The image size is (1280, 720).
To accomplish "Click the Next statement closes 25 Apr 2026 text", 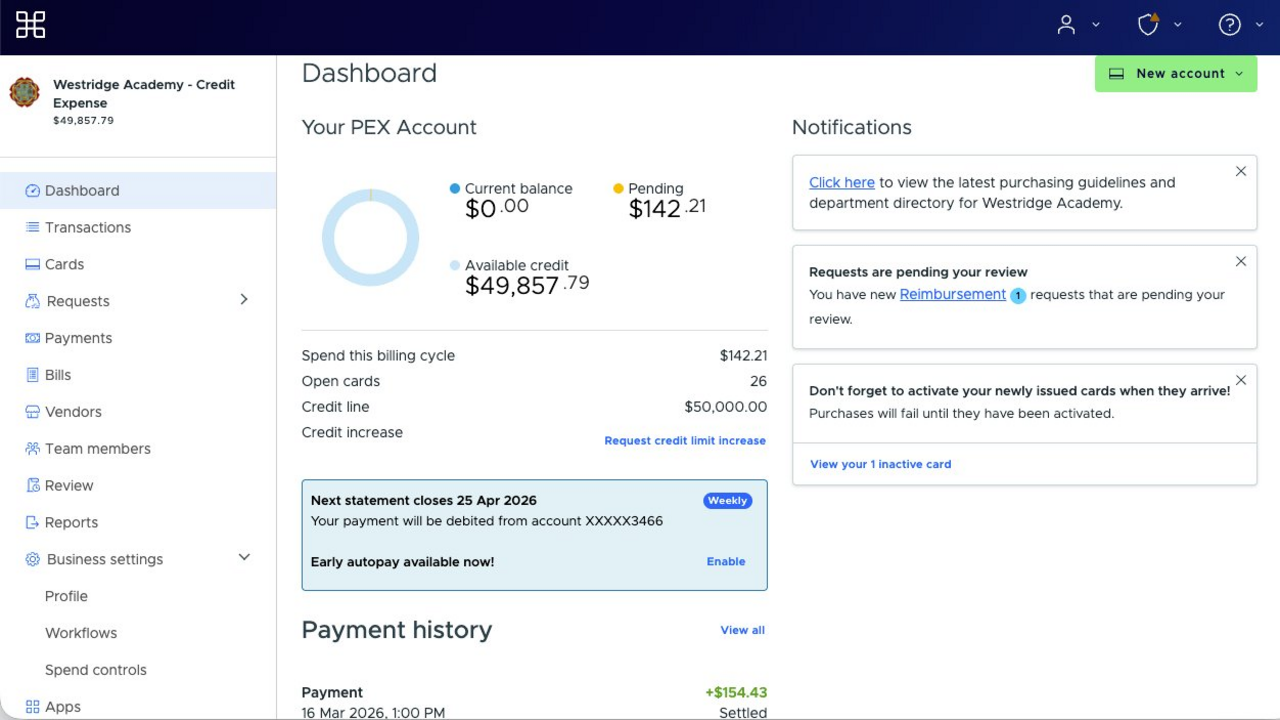I will tap(424, 501).
